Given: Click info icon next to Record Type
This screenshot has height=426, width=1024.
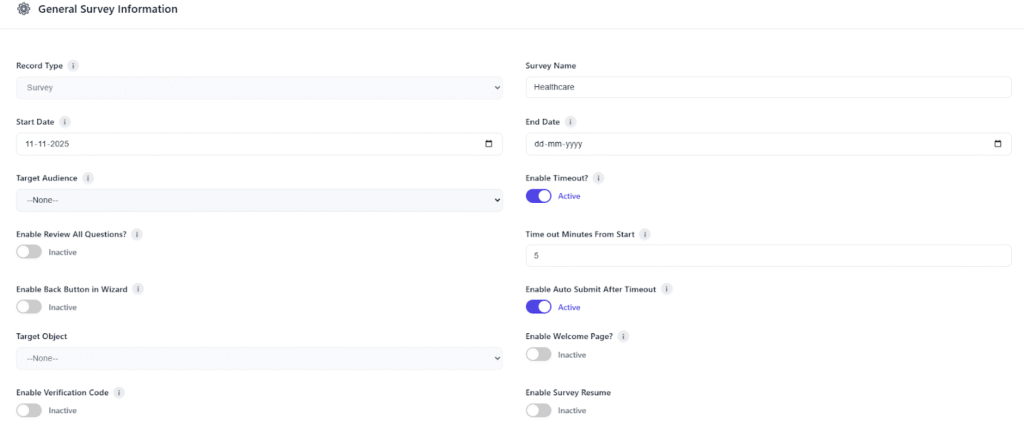Looking at the screenshot, I should coord(73,66).
